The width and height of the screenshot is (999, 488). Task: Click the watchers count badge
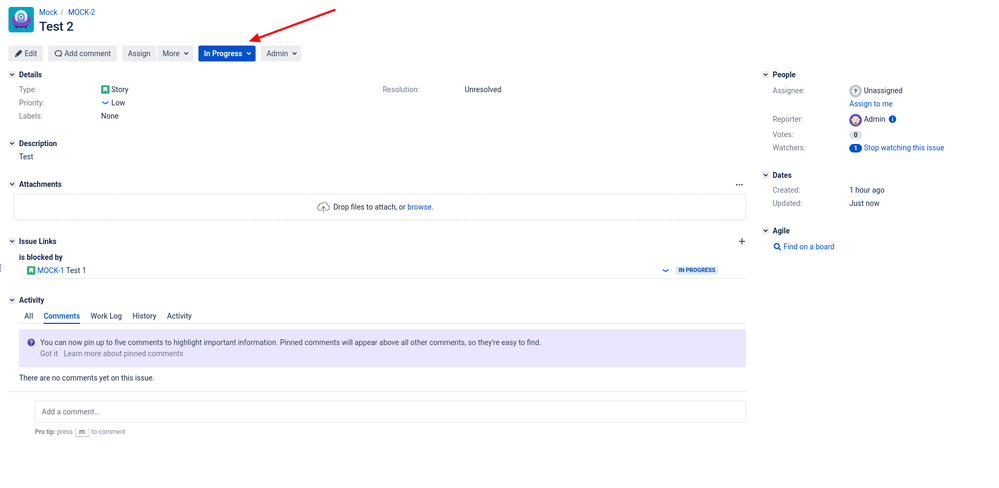pos(855,148)
